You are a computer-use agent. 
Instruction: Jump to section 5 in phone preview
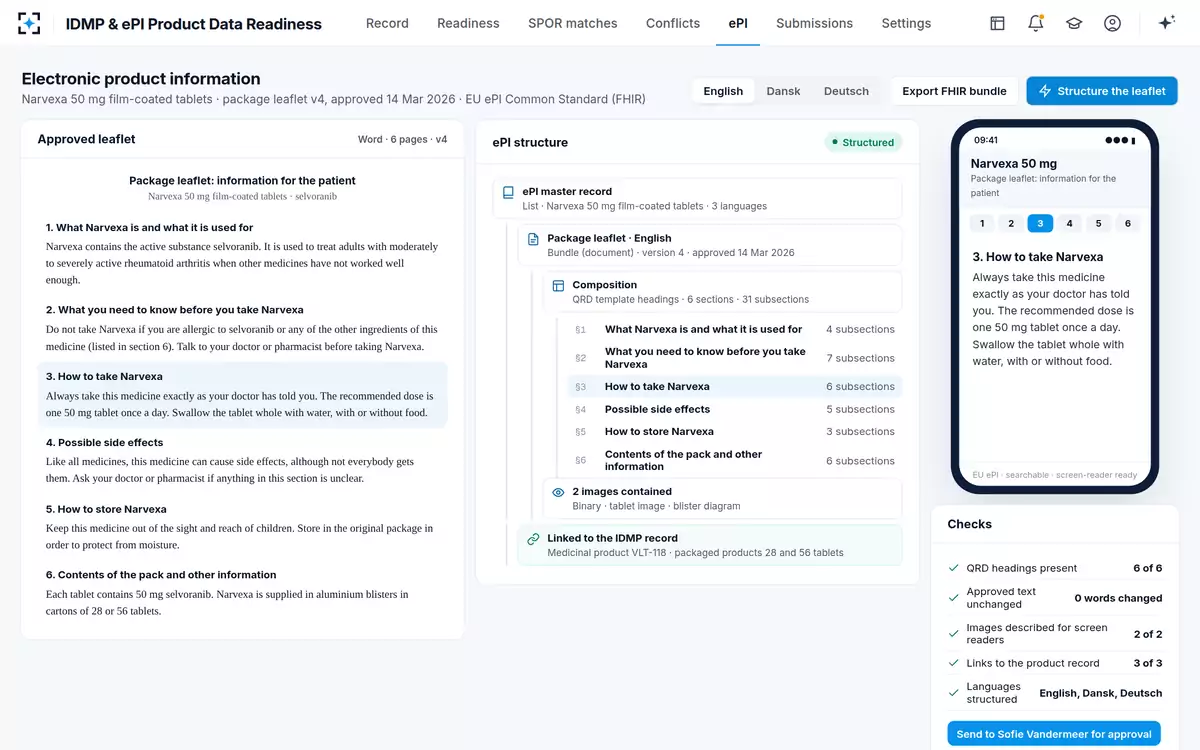pyautogui.click(x=1098, y=223)
